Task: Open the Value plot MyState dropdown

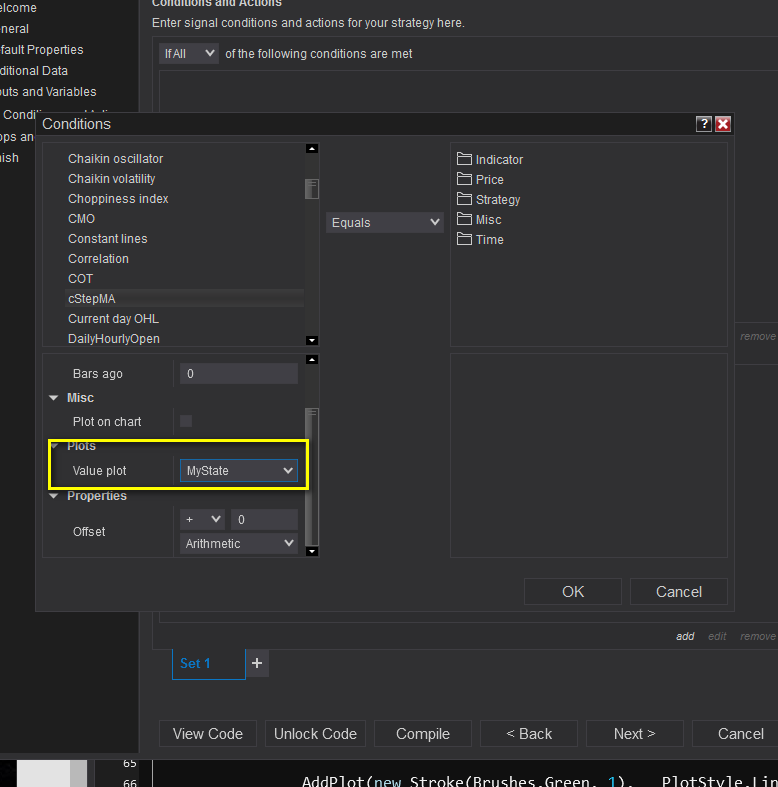Action: pyautogui.click(x=239, y=471)
